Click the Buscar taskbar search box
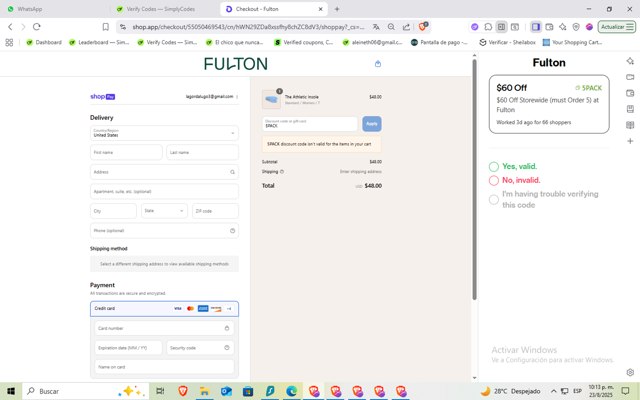Viewport: 640px width, 400px height. tap(86, 391)
